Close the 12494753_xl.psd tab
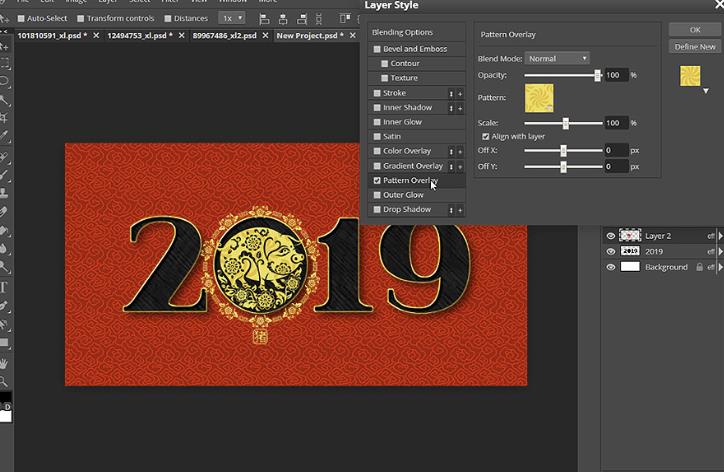724x472 pixels. point(181,36)
